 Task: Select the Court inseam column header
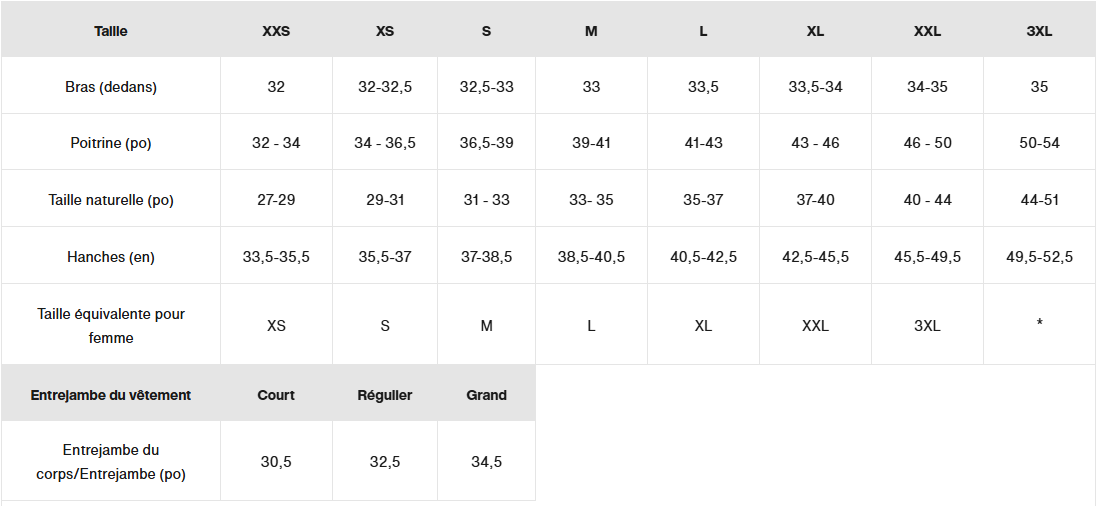tap(276, 395)
